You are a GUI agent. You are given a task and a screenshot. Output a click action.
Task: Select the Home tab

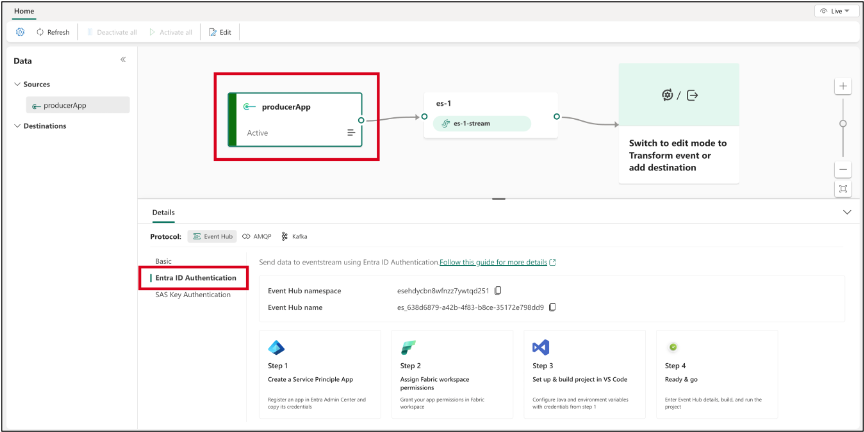point(24,11)
